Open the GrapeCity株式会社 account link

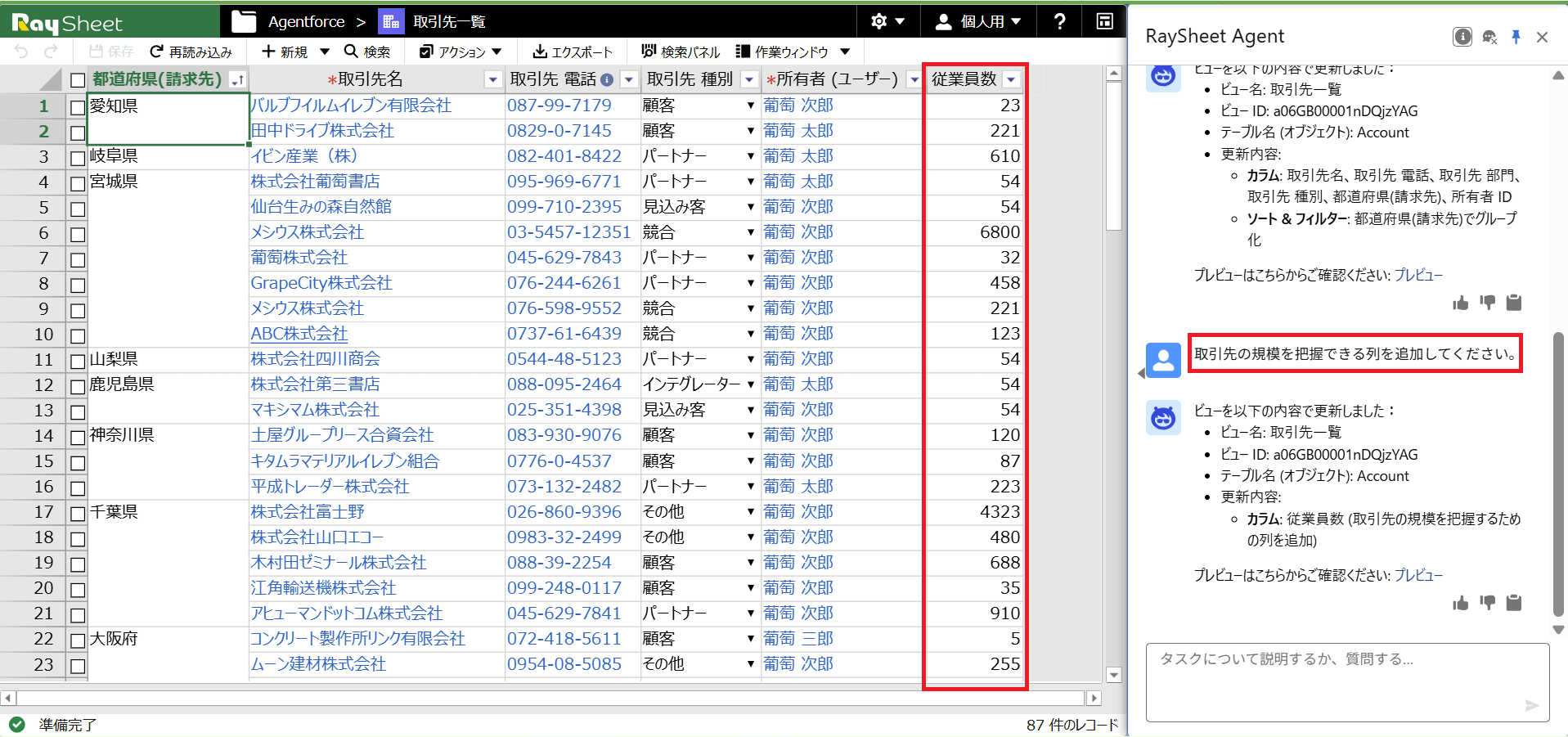[321, 283]
